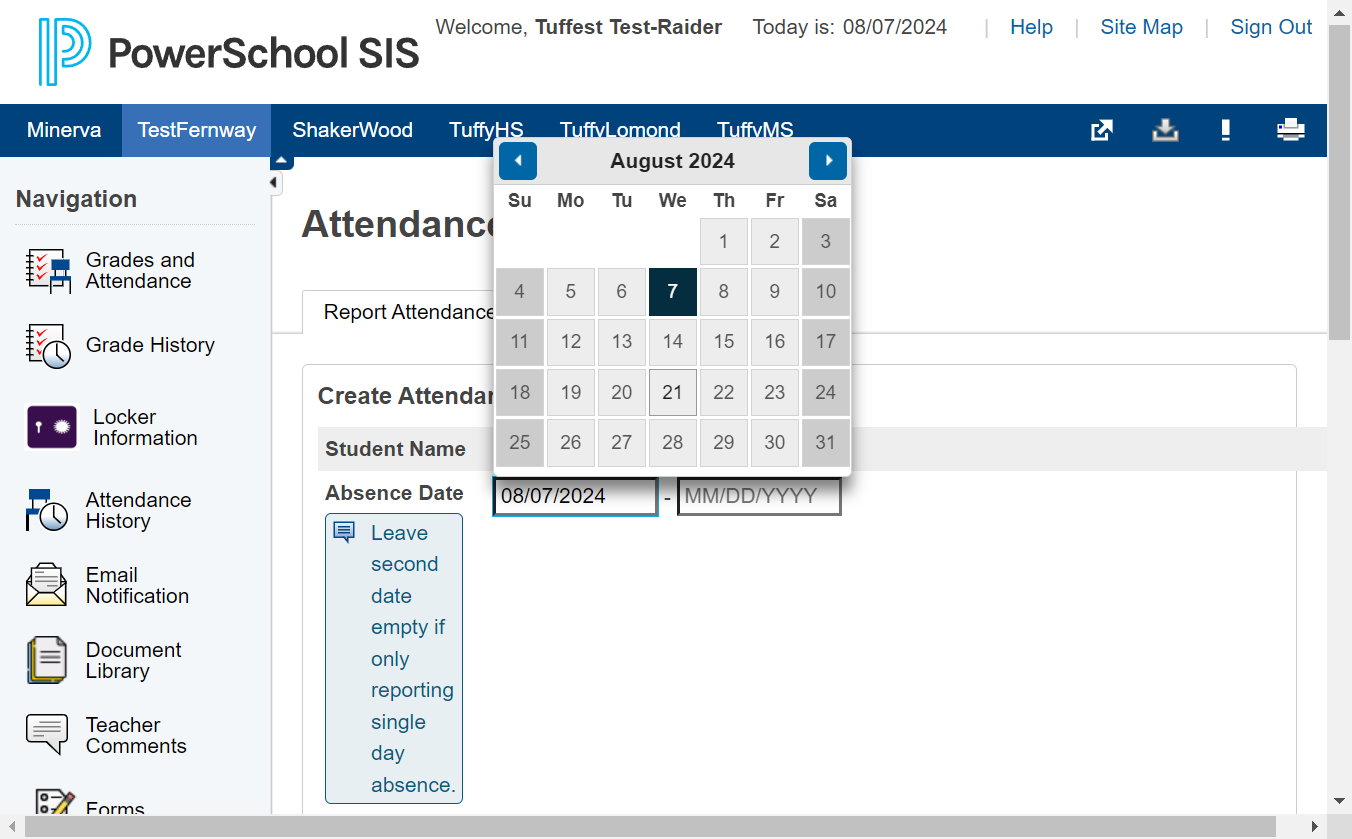1352x839 pixels.
Task: Click the 'August 2024' calendar title
Action: pyautogui.click(x=673, y=161)
